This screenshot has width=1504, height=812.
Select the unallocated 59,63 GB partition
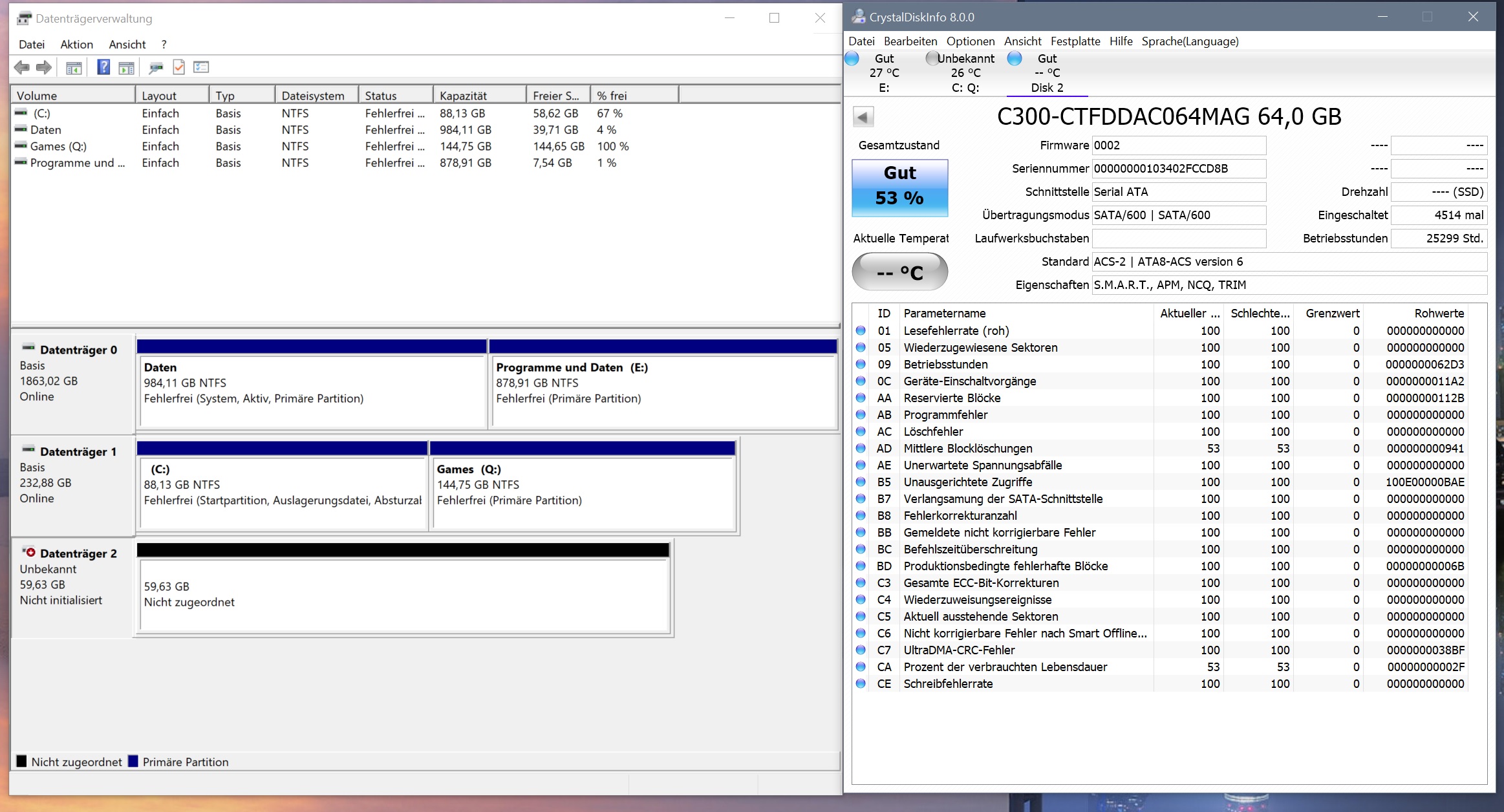click(403, 594)
